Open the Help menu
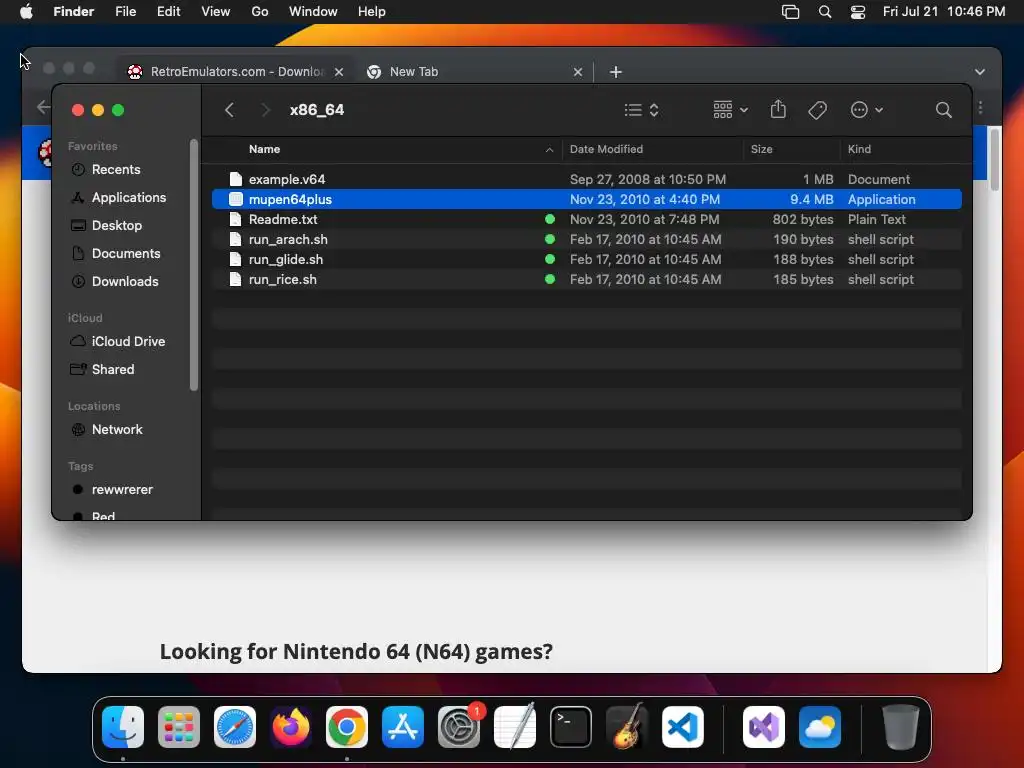 (x=372, y=11)
